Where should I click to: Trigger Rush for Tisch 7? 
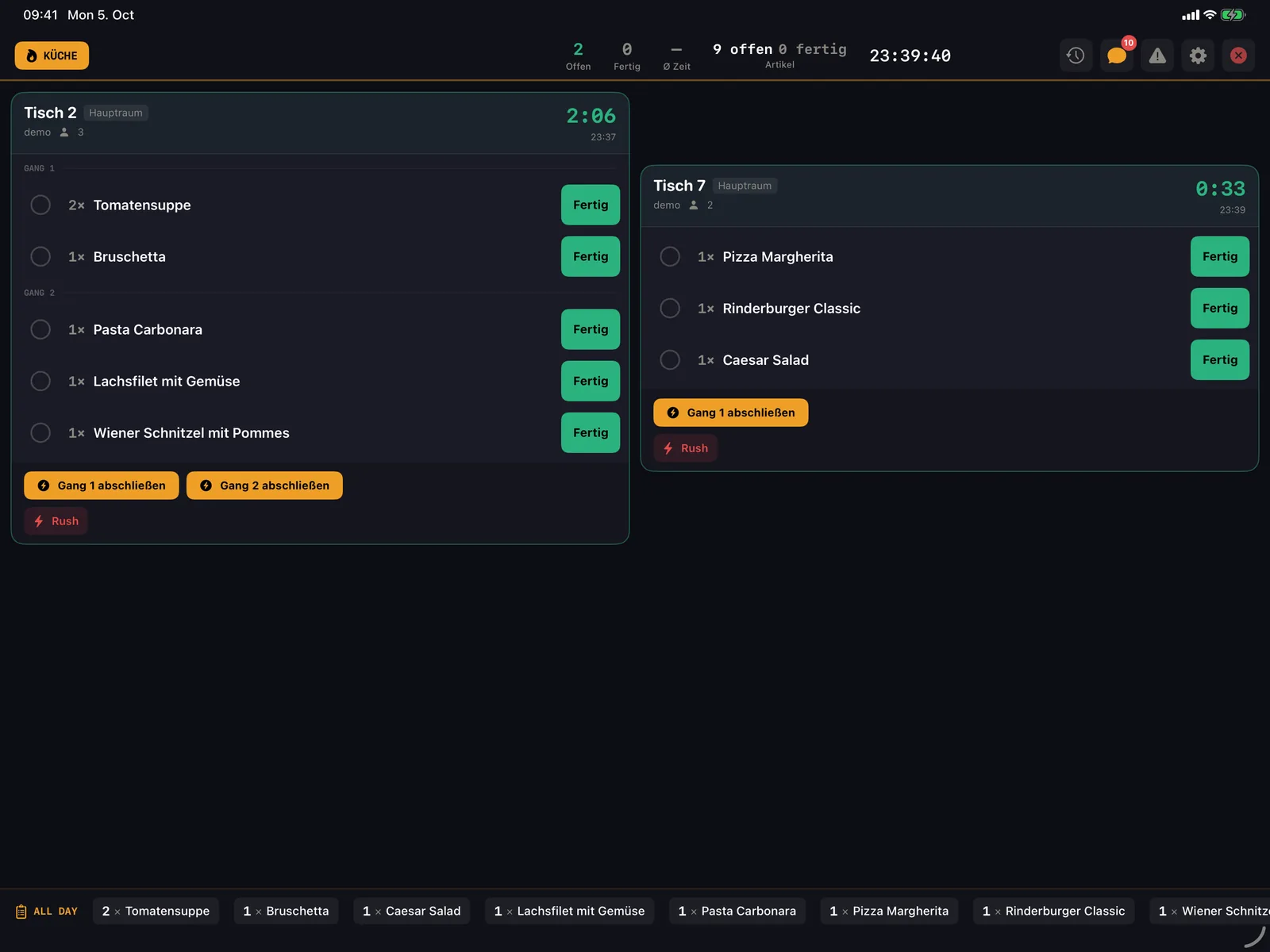point(685,448)
